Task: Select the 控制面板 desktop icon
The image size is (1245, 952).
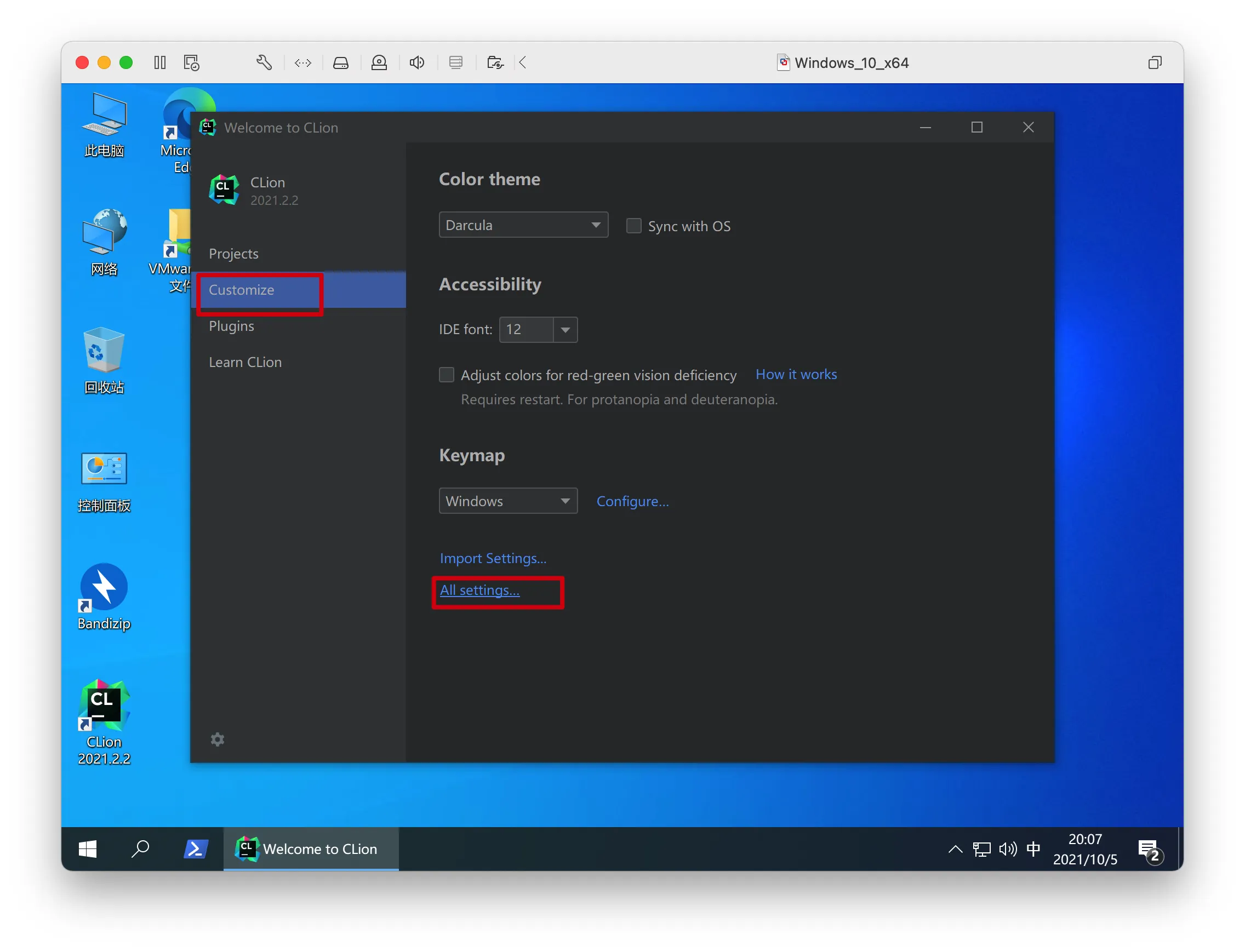Action: click(104, 482)
